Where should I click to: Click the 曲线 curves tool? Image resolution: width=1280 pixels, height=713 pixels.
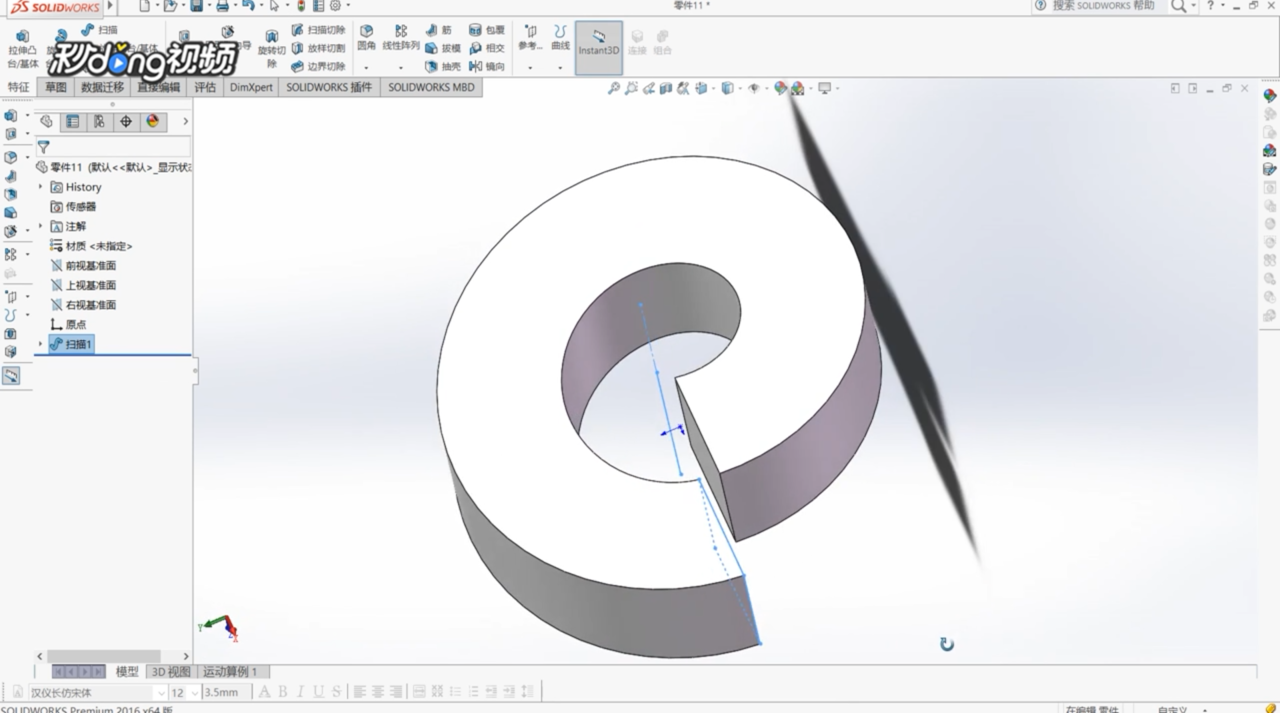click(560, 38)
